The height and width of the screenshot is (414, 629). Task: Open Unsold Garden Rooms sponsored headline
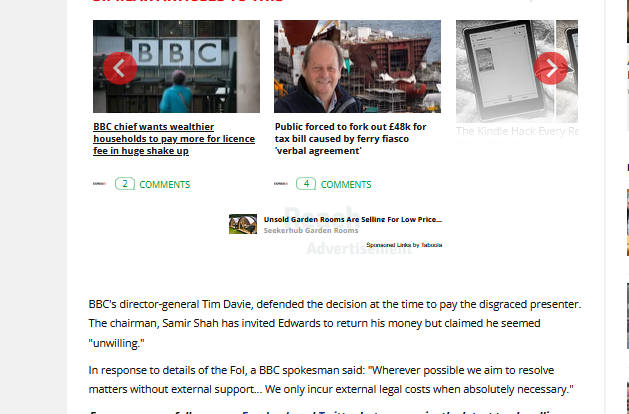(353, 219)
